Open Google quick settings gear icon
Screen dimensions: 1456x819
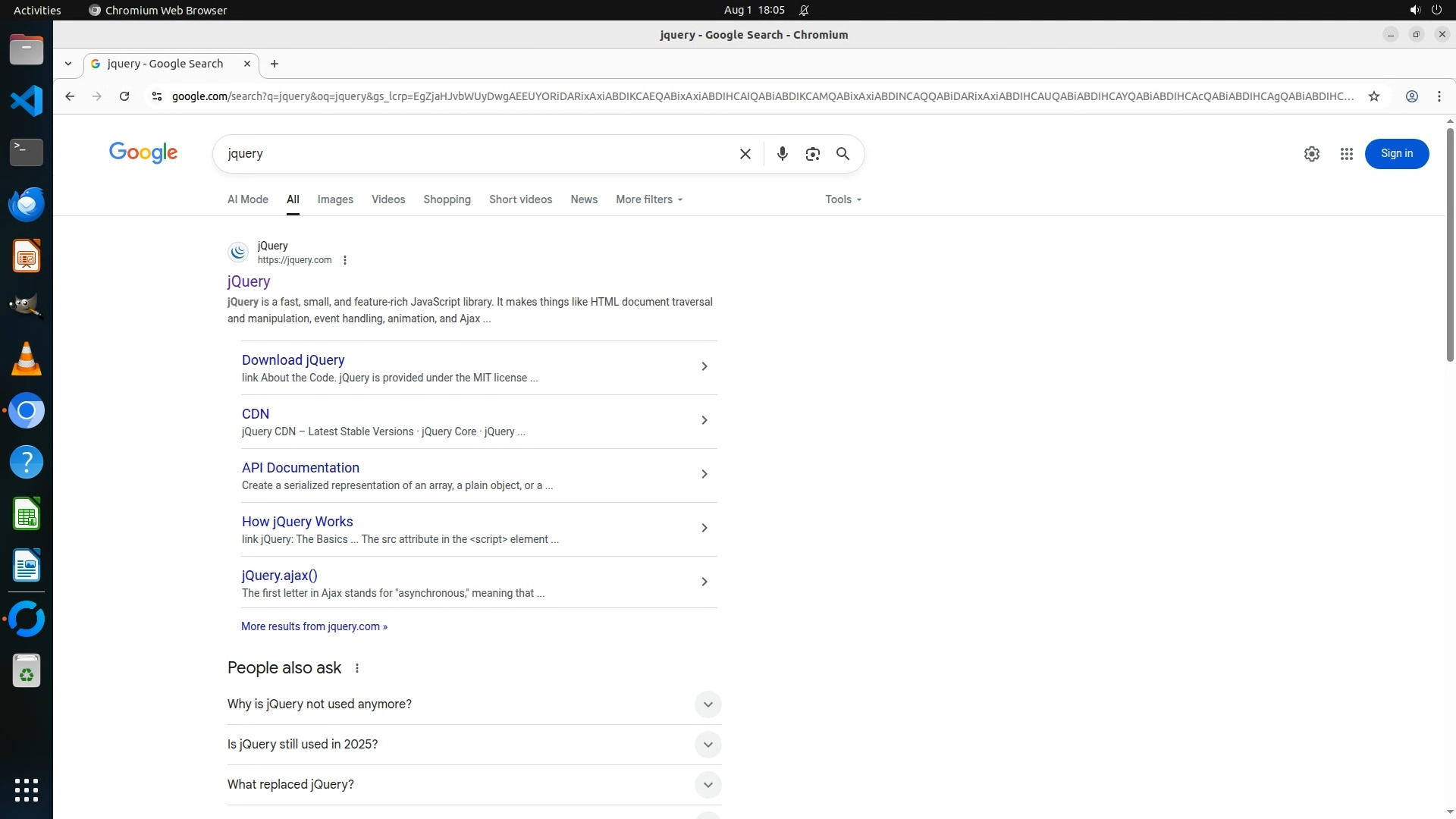click(x=1311, y=154)
